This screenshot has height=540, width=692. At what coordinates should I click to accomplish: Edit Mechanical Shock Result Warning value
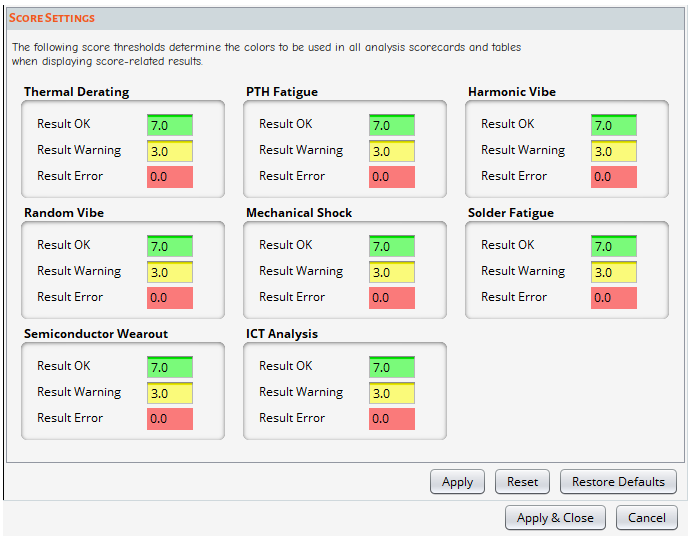[x=392, y=272]
